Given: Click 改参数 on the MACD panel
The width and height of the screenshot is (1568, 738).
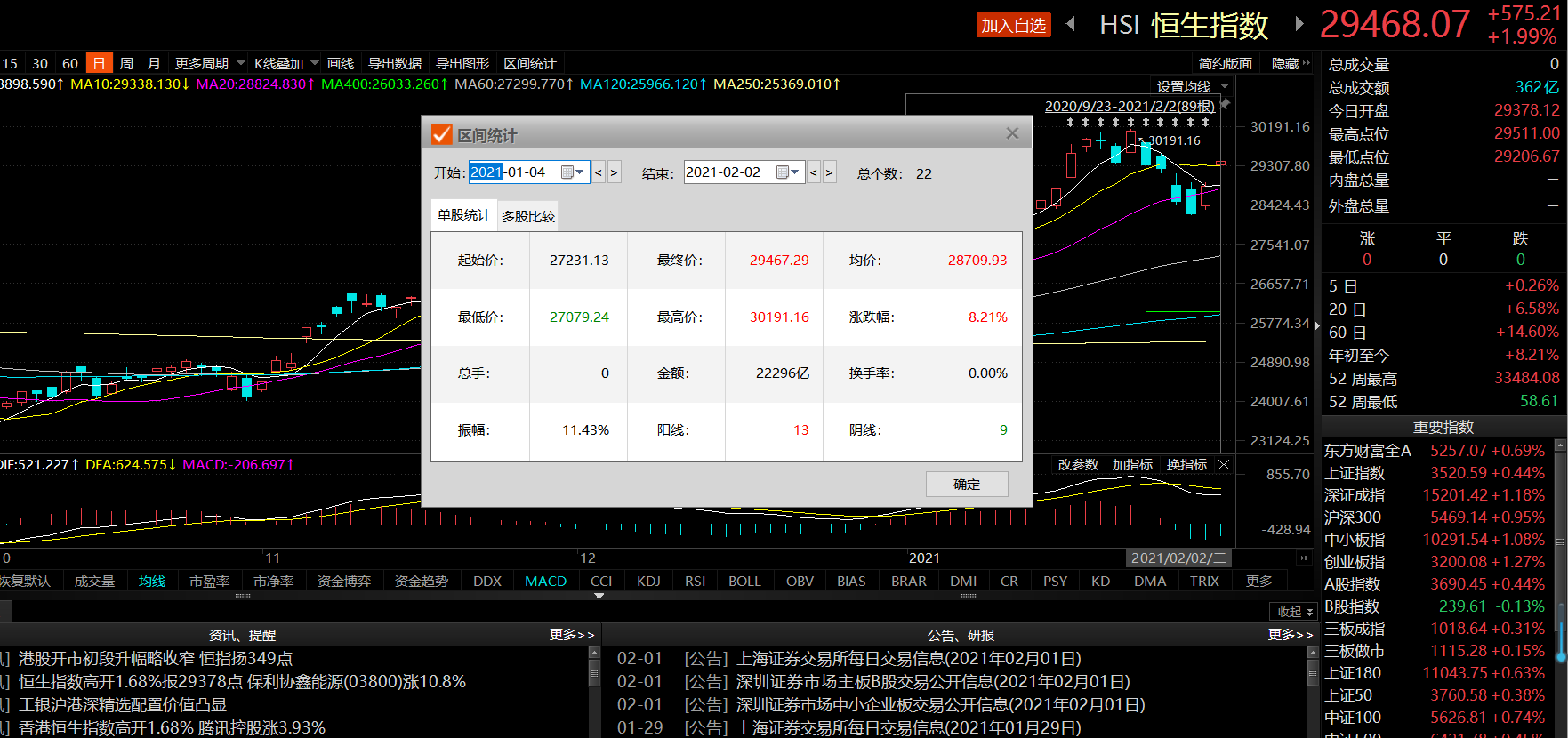Looking at the screenshot, I should coord(1078,464).
